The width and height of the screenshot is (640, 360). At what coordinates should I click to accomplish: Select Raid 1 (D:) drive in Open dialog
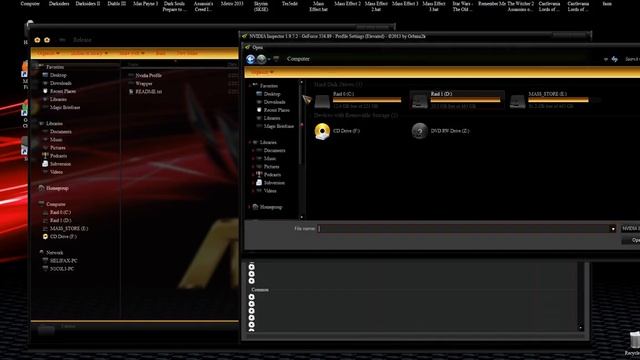(457, 100)
